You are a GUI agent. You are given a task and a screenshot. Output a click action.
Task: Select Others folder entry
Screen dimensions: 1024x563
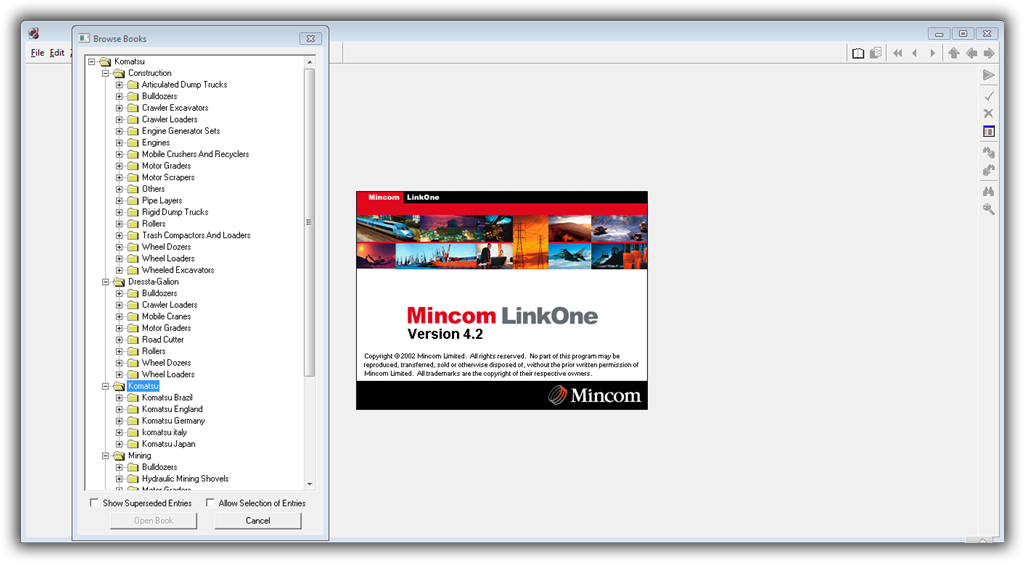pos(153,189)
